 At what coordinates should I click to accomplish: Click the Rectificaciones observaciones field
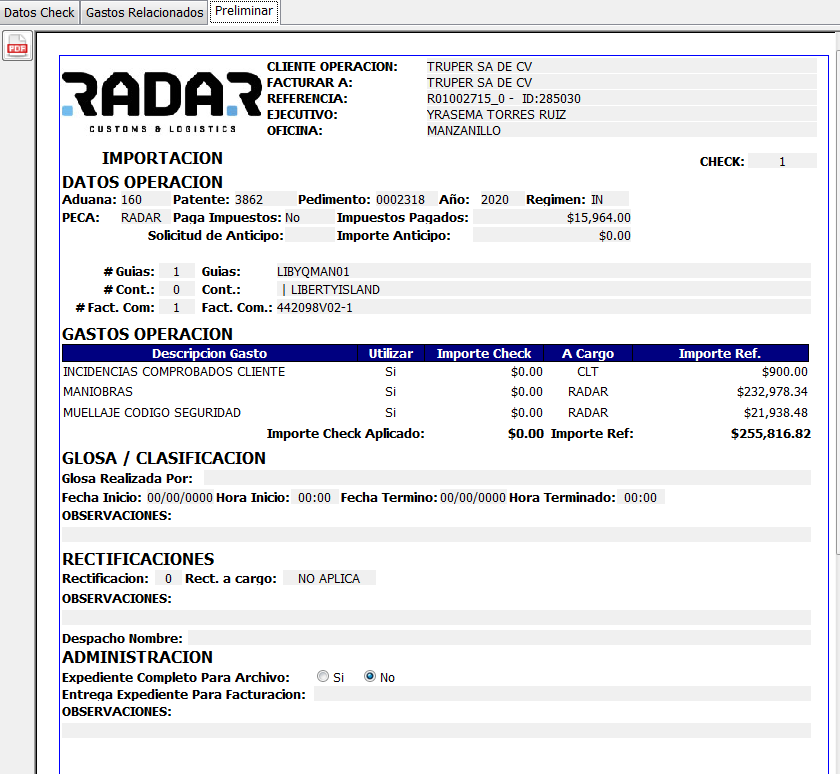(436, 617)
